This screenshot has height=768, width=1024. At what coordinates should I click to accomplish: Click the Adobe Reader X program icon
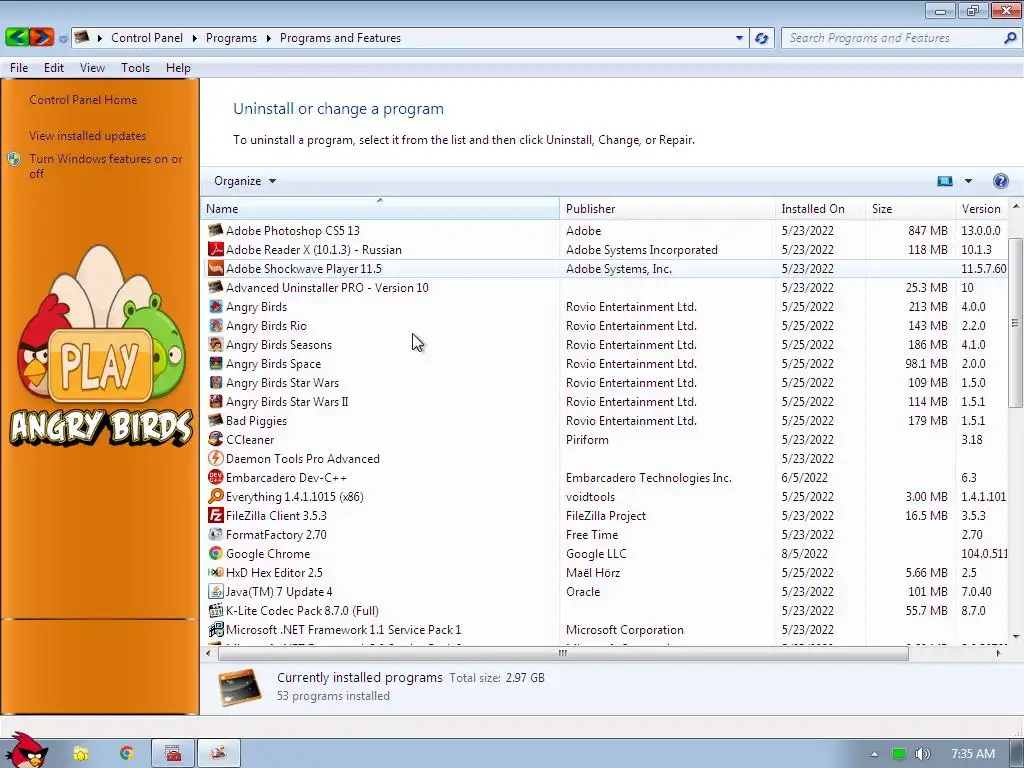[216, 249]
